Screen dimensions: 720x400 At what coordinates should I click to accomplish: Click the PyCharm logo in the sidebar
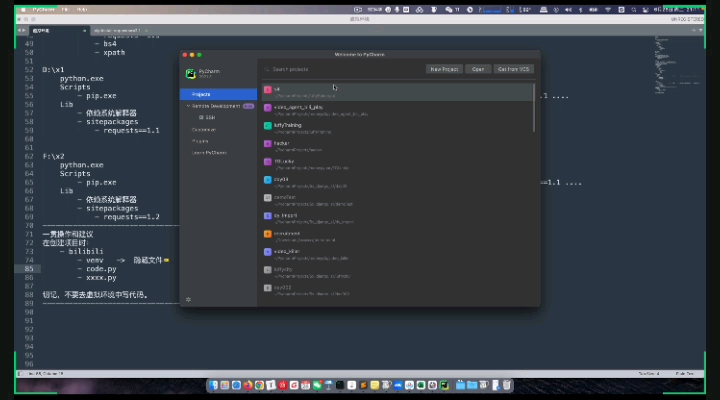(191, 73)
